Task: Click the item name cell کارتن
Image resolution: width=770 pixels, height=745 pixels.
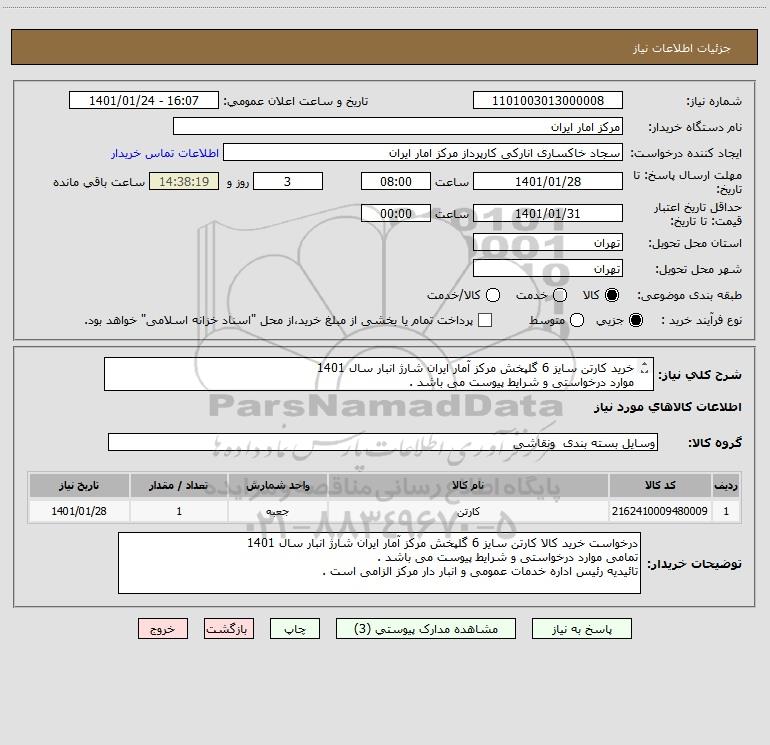Action: pyautogui.click(x=468, y=511)
